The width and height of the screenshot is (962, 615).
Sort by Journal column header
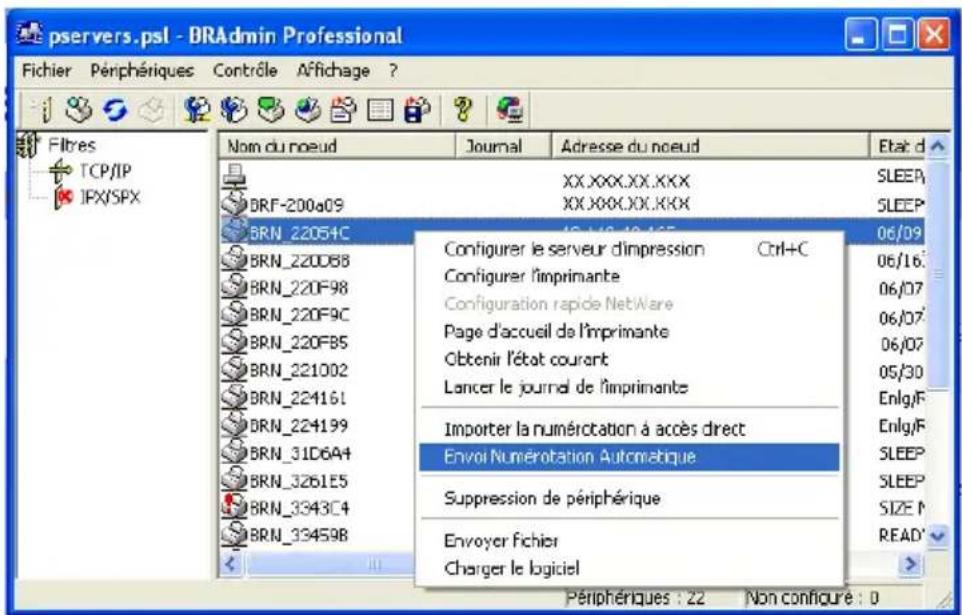click(x=503, y=146)
